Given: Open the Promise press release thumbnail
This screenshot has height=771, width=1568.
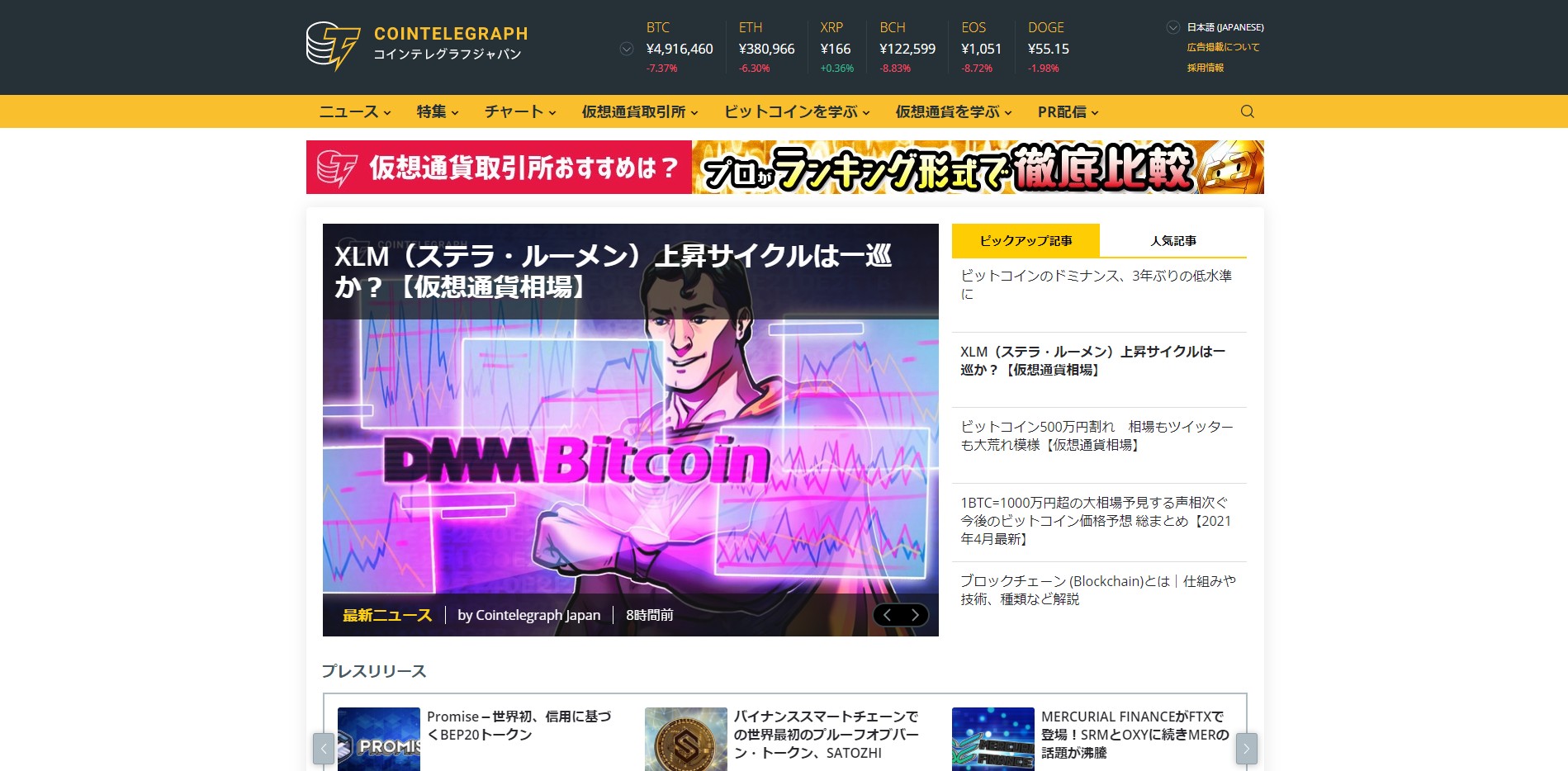Looking at the screenshot, I should click(379, 740).
